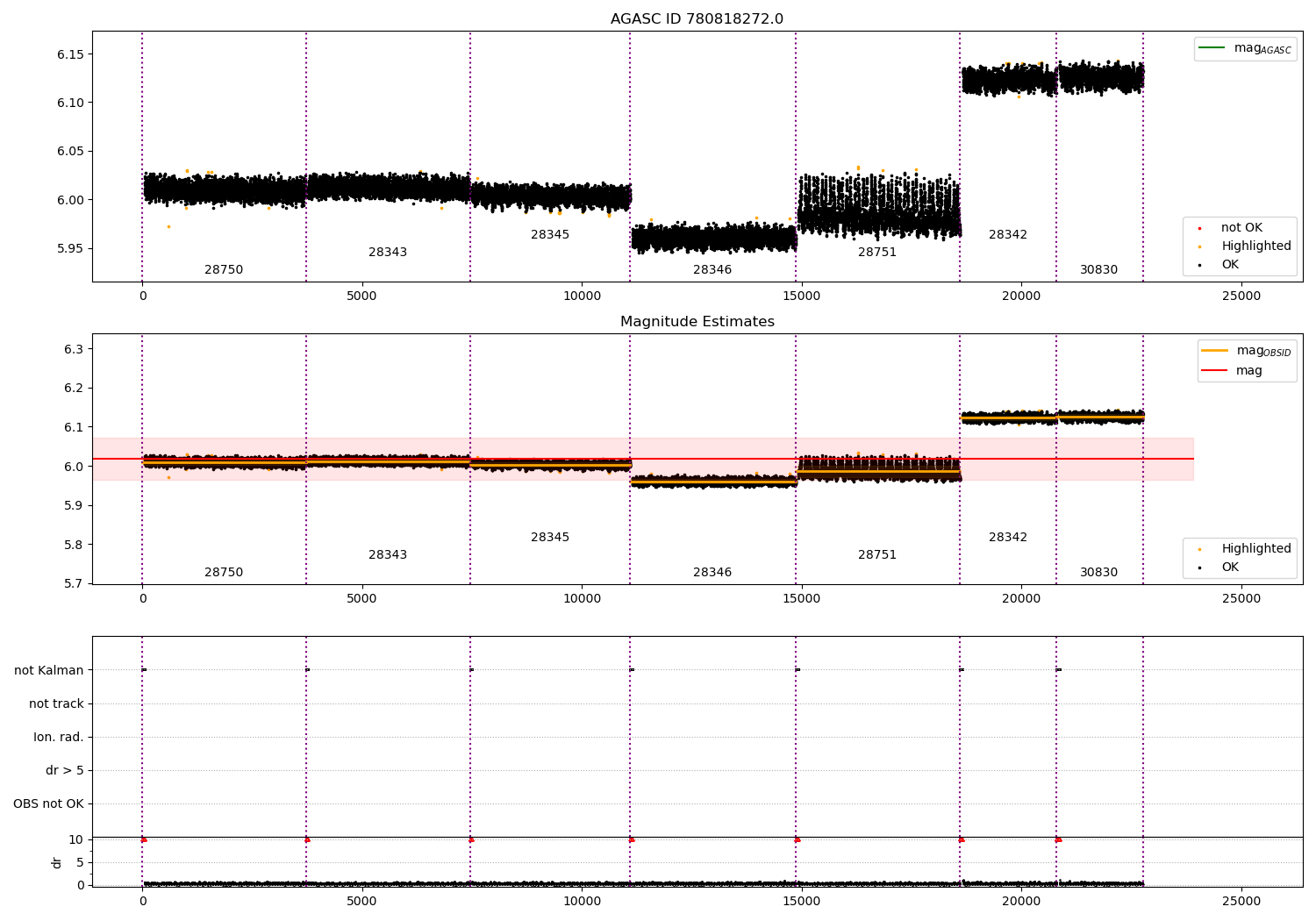Click the 'not Kalman' axis label
Screen dimensions: 1316x921
(49, 671)
